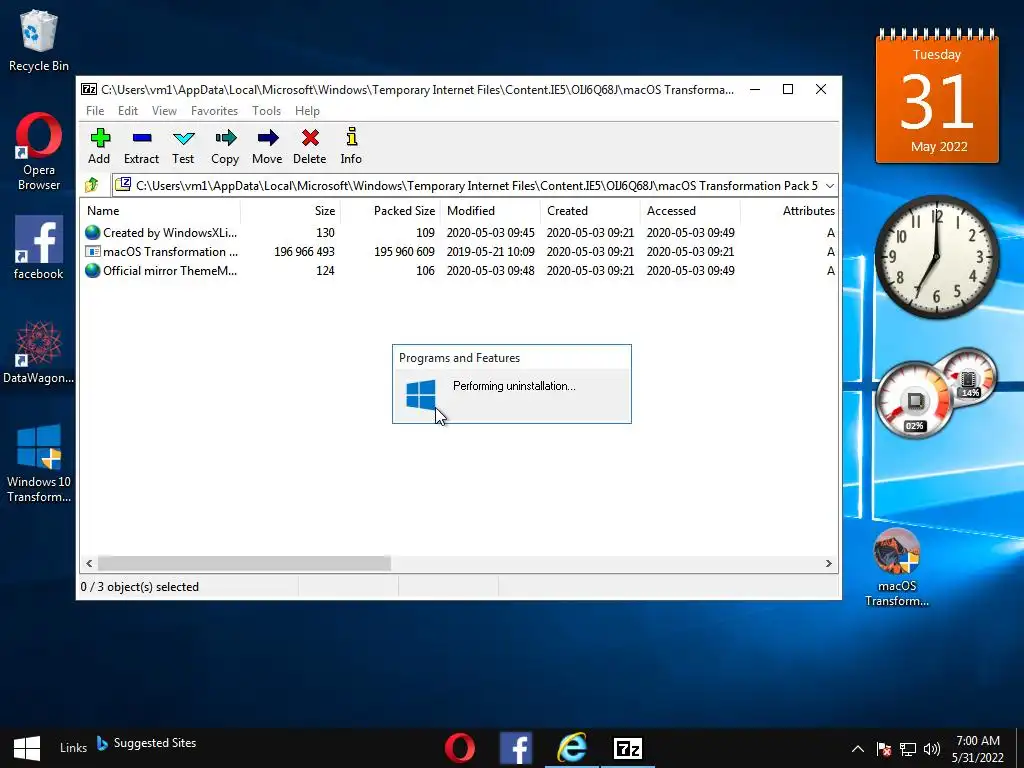This screenshot has width=1024, height=768.
Task: Sort by Attributes column header
Action: [789, 211]
